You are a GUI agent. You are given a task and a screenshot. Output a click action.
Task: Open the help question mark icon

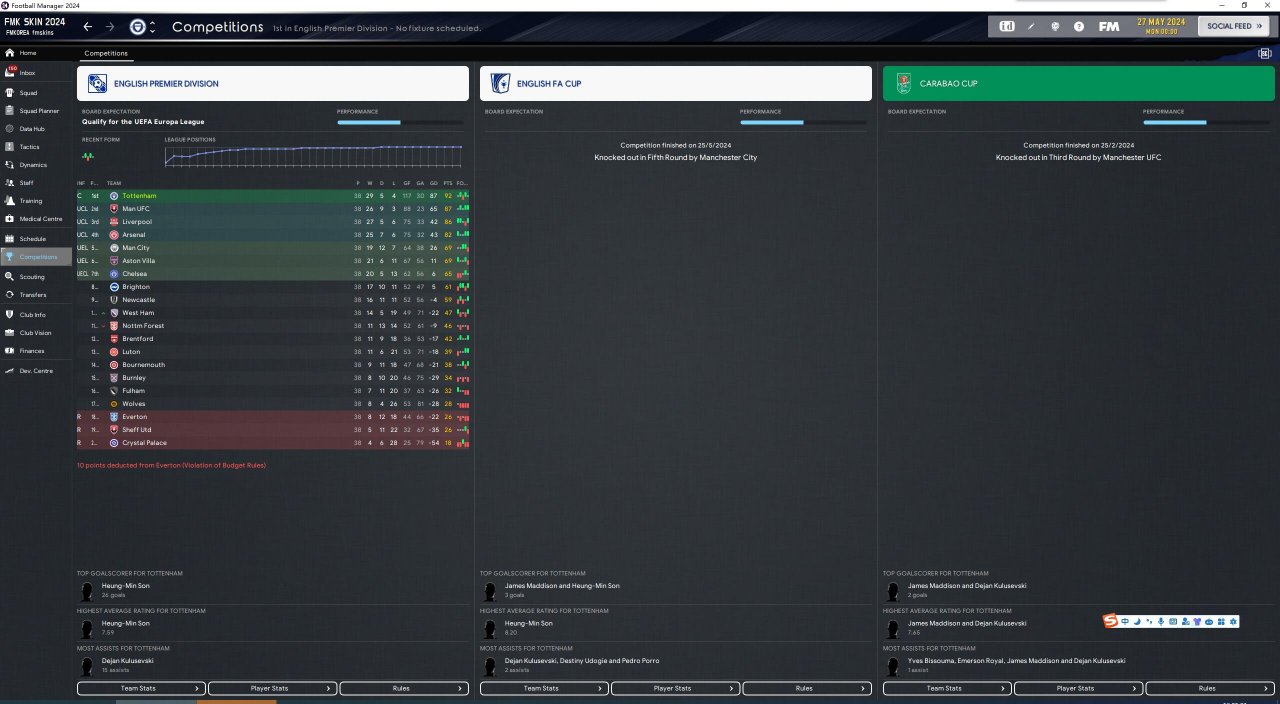[x=1079, y=26]
